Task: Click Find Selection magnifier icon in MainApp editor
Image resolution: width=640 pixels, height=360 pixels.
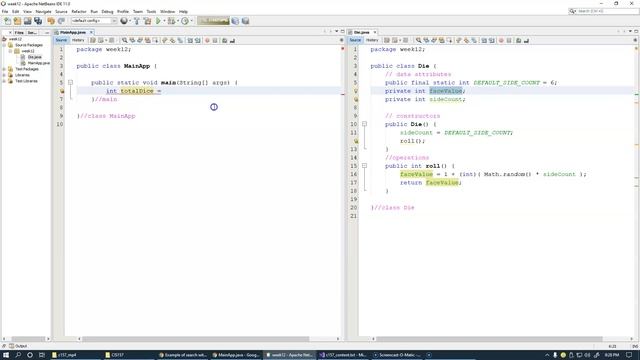Action: [124, 40]
